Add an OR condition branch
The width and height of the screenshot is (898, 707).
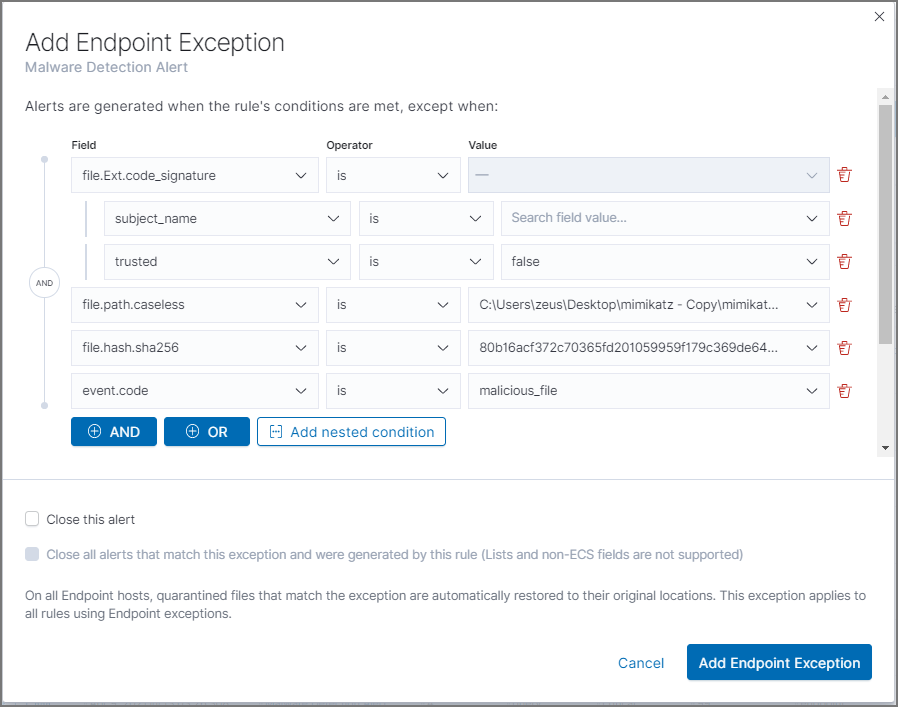point(206,431)
